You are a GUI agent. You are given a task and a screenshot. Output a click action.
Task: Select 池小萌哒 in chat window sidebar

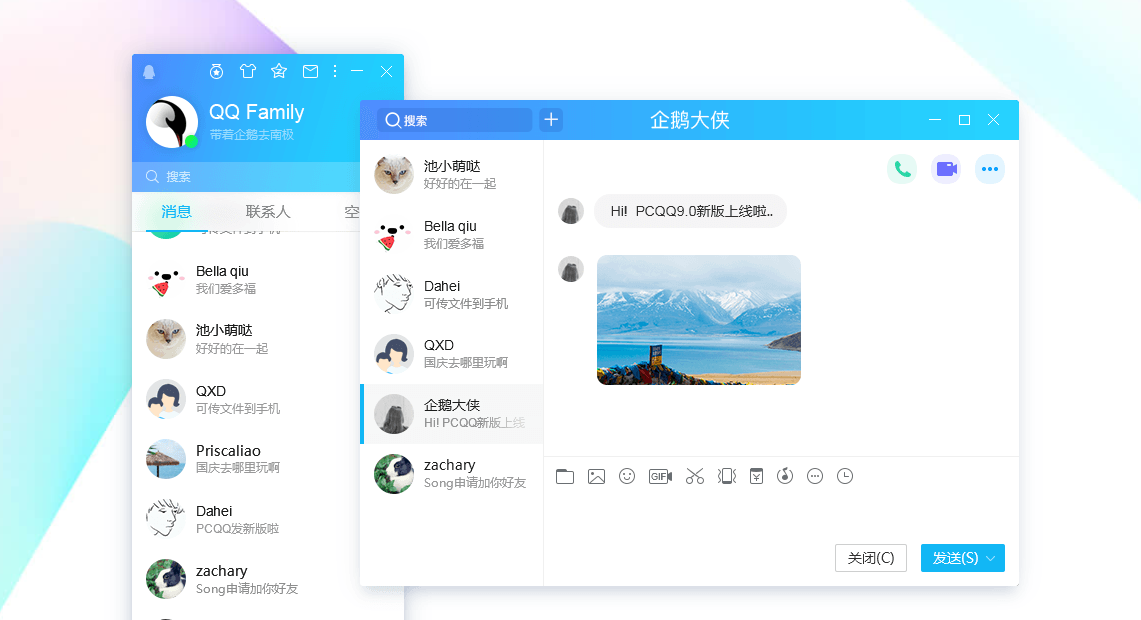click(x=452, y=175)
